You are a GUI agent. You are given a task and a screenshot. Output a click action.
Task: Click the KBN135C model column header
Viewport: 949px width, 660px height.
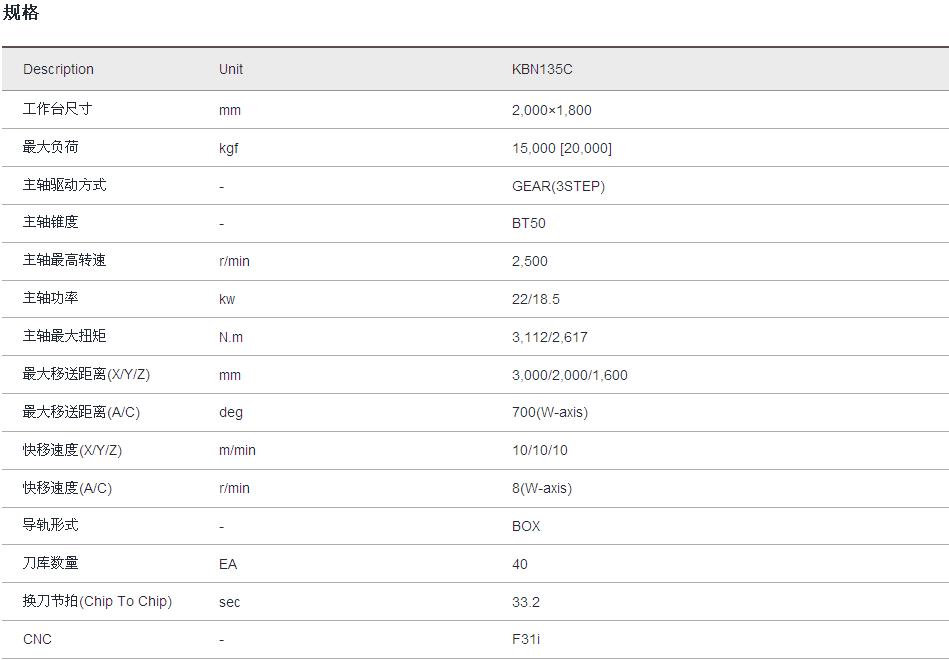coord(542,69)
